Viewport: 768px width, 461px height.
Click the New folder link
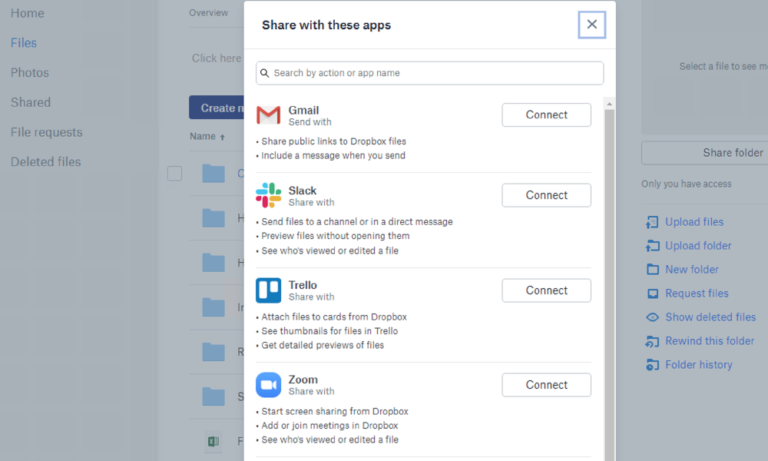tap(692, 269)
